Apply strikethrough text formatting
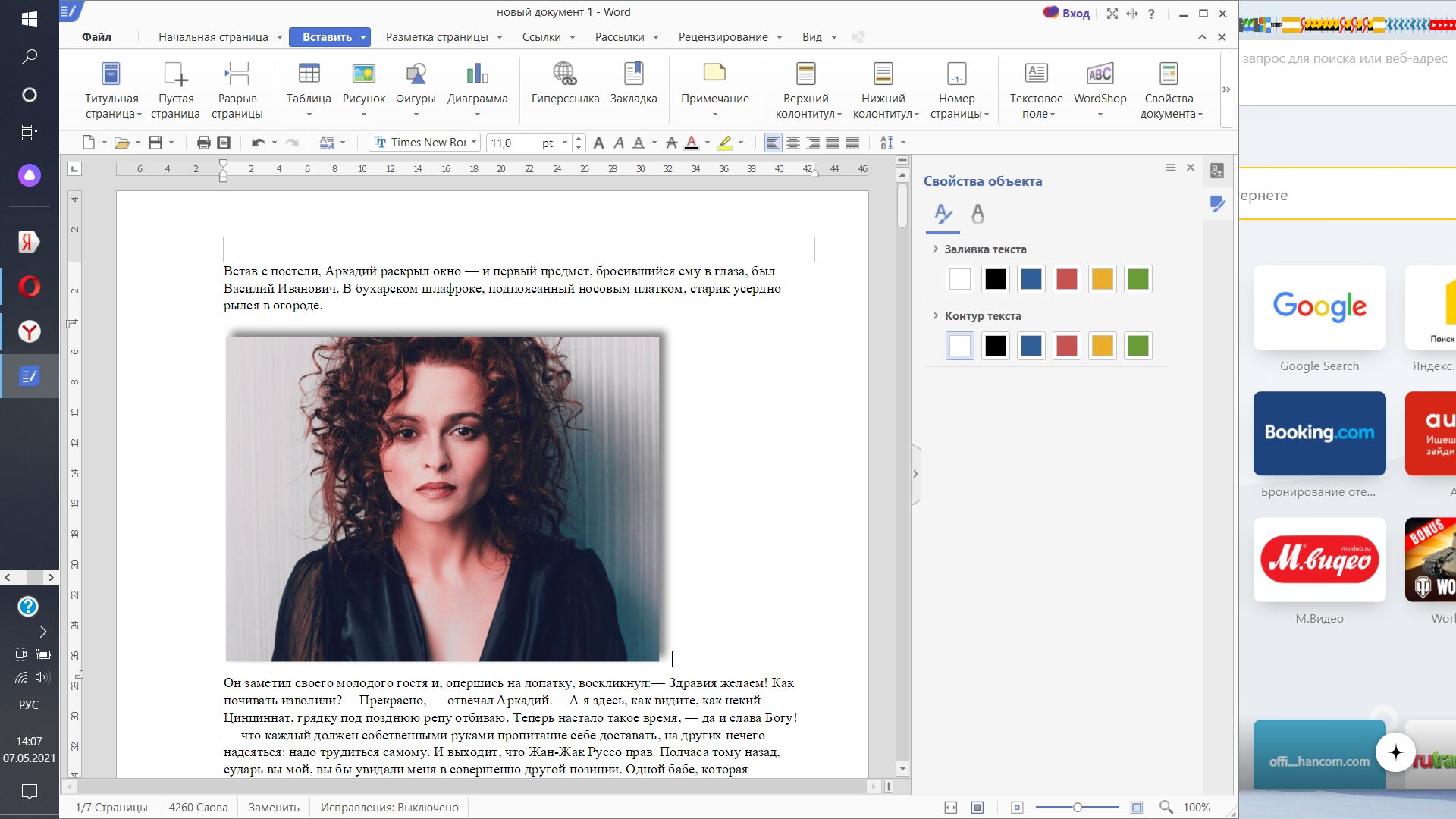The image size is (1456, 819). click(x=671, y=143)
